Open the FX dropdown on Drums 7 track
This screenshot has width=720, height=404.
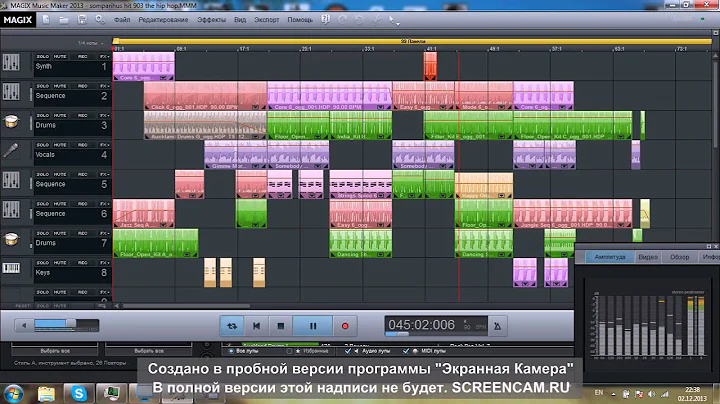[105, 233]
